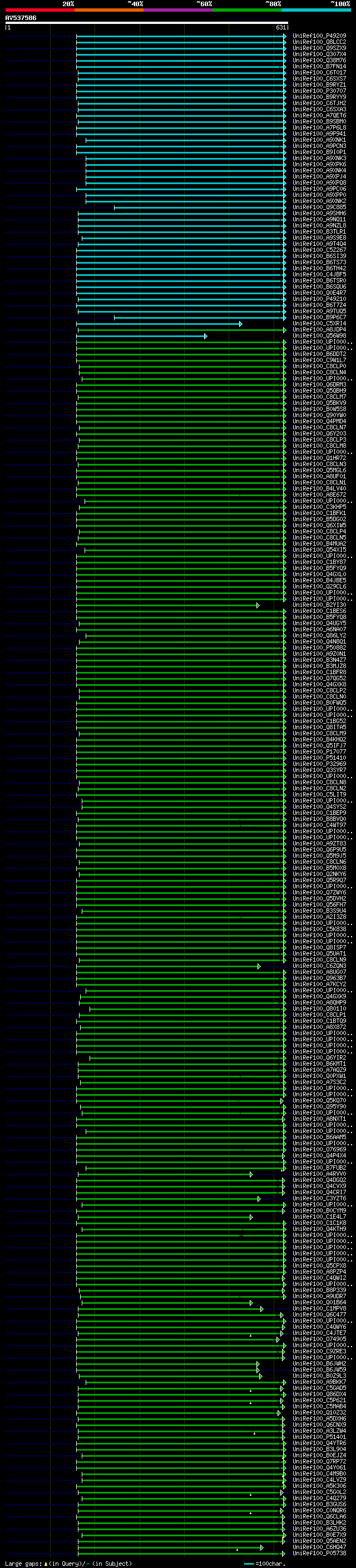Click the purple ~60% identity legend bar
The image size is (356, 1568).
pyautogui.click(x=179, y=10)
